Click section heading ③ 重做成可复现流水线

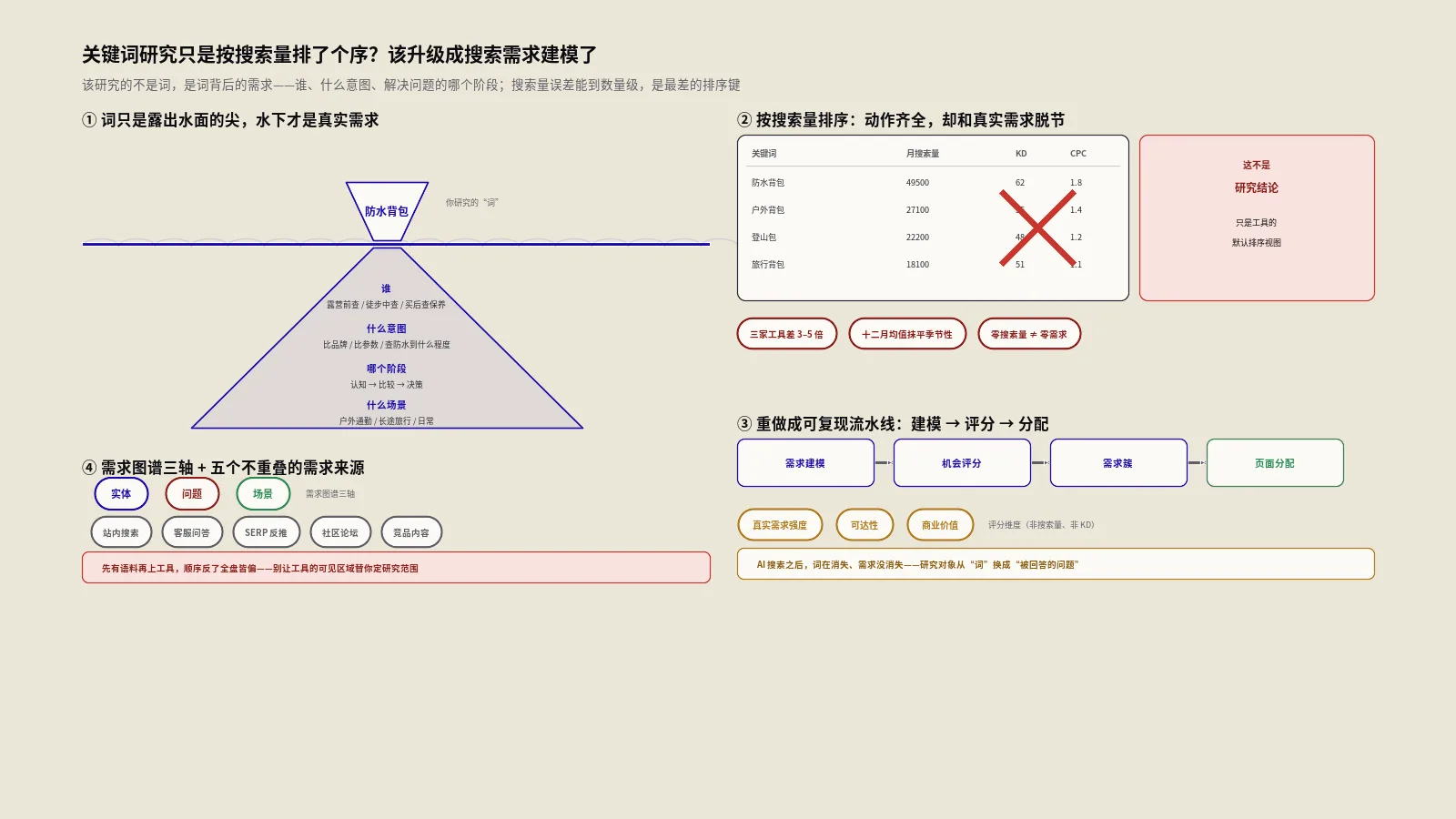tap(893, 424)
